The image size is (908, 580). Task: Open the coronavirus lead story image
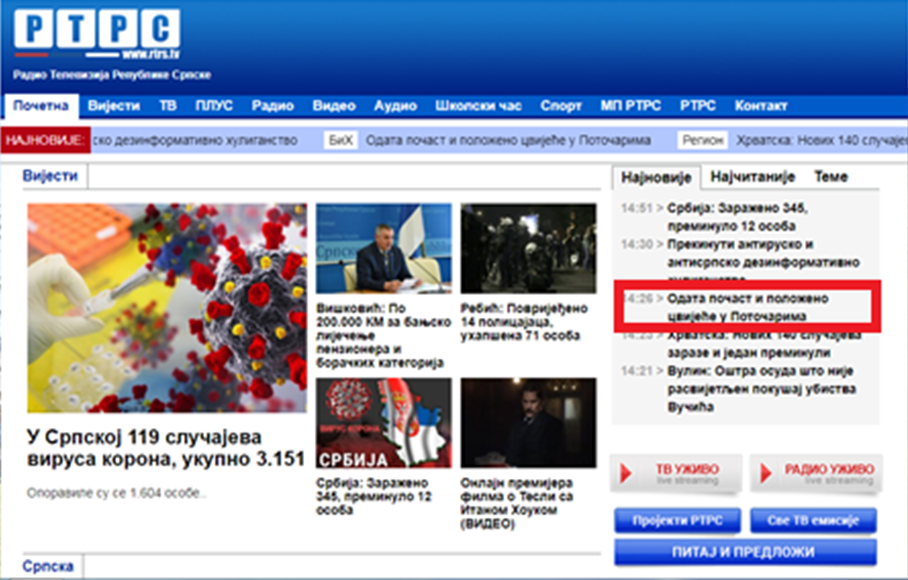pos(167,308)
